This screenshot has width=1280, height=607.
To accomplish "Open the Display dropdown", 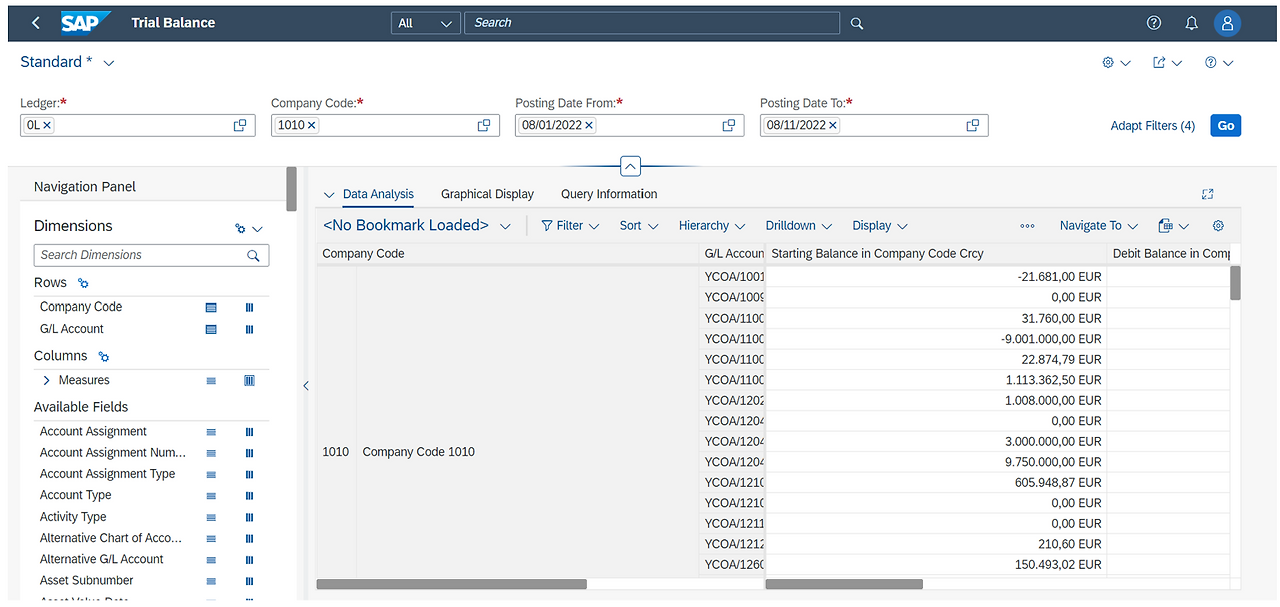I will [x=880, y=226].
